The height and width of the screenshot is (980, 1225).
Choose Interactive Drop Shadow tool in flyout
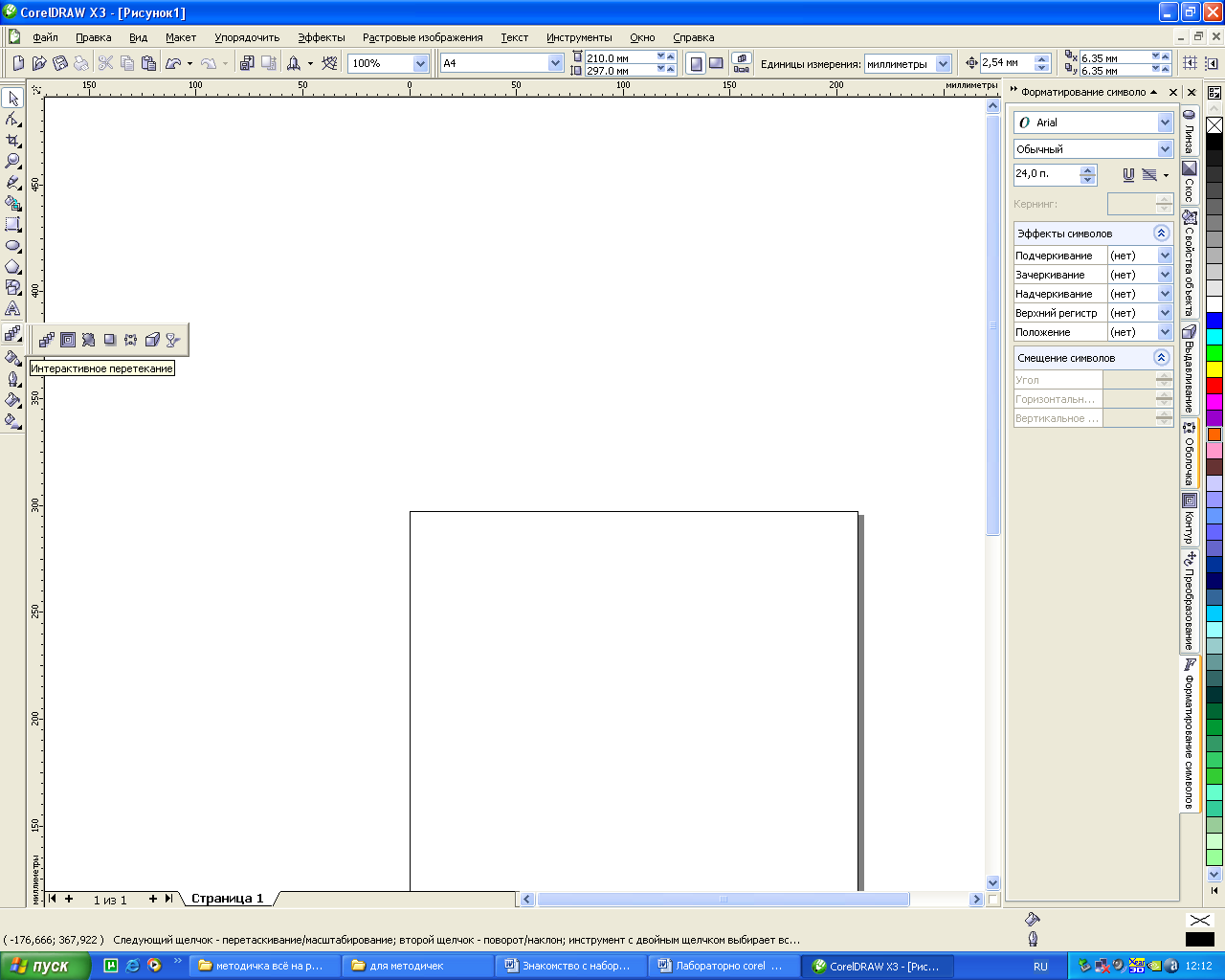coord(110,340)
